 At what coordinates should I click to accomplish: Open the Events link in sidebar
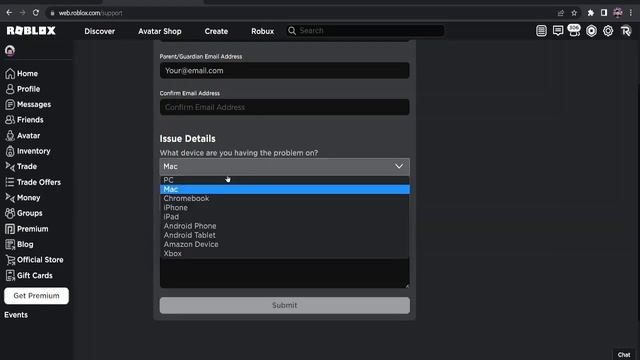[x=16, y=315]
